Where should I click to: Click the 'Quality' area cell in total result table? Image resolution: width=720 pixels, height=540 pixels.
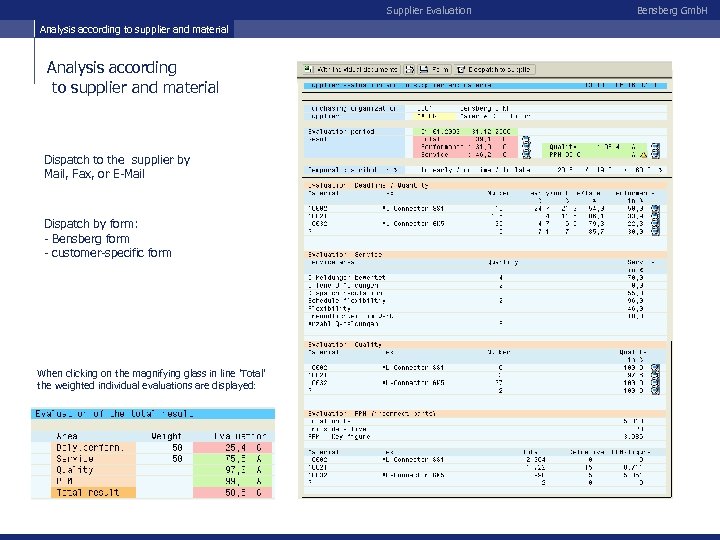coord(93,470)
